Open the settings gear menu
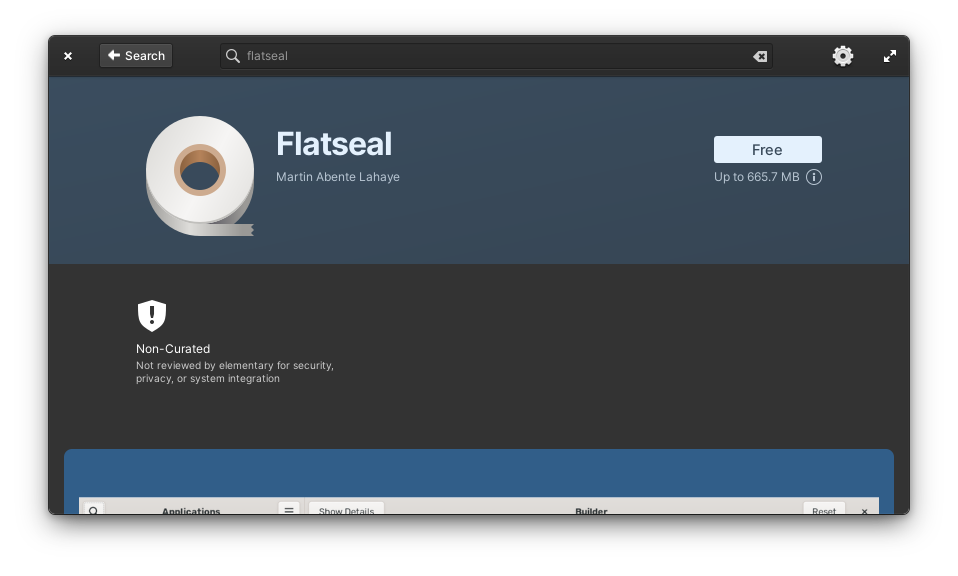Screen dimensions: 958x576 pyautogui.click(x=843, y=56)
